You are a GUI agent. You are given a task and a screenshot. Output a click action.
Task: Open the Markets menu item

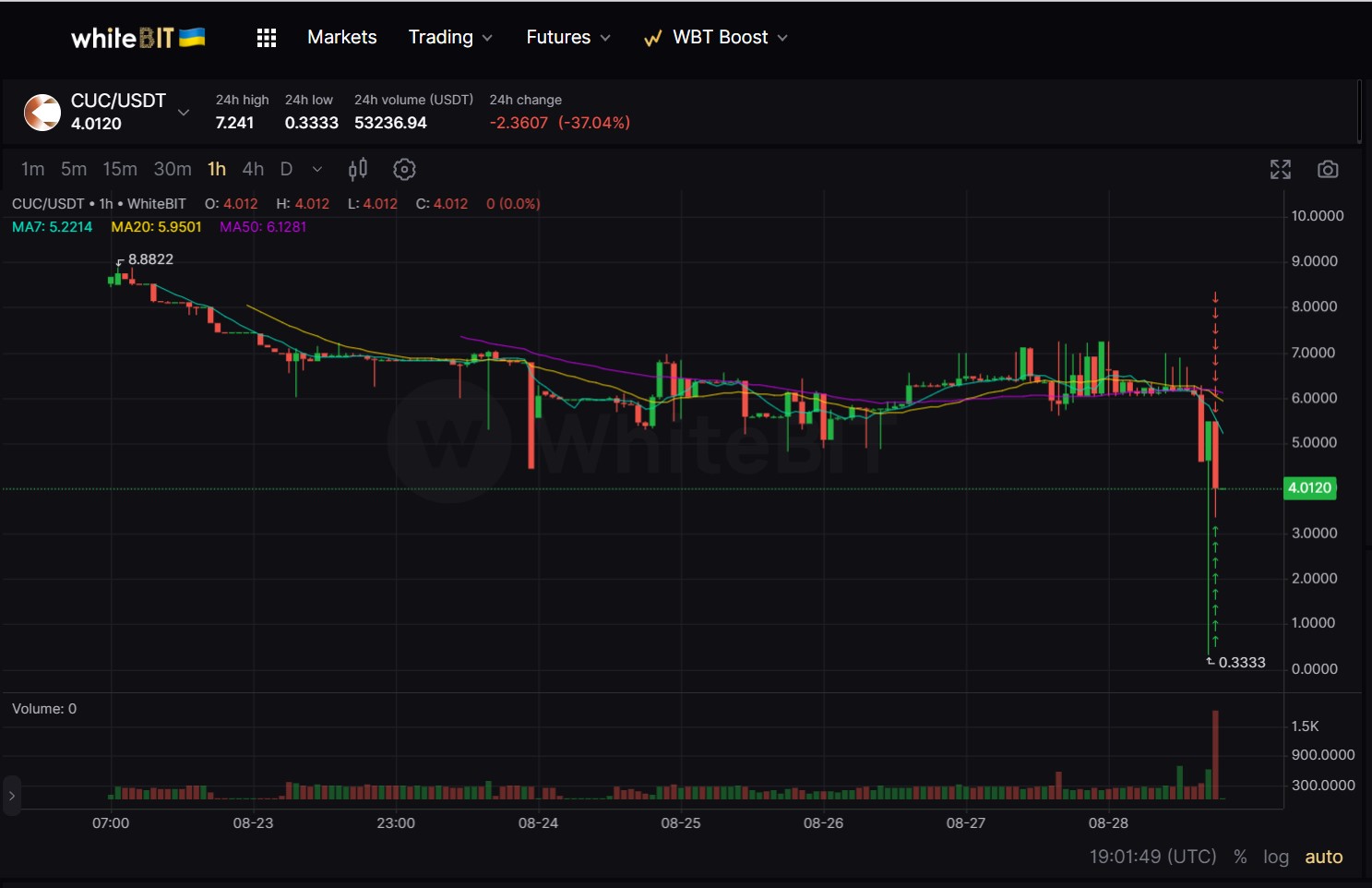pyautogui.click(x=341, y=38)
